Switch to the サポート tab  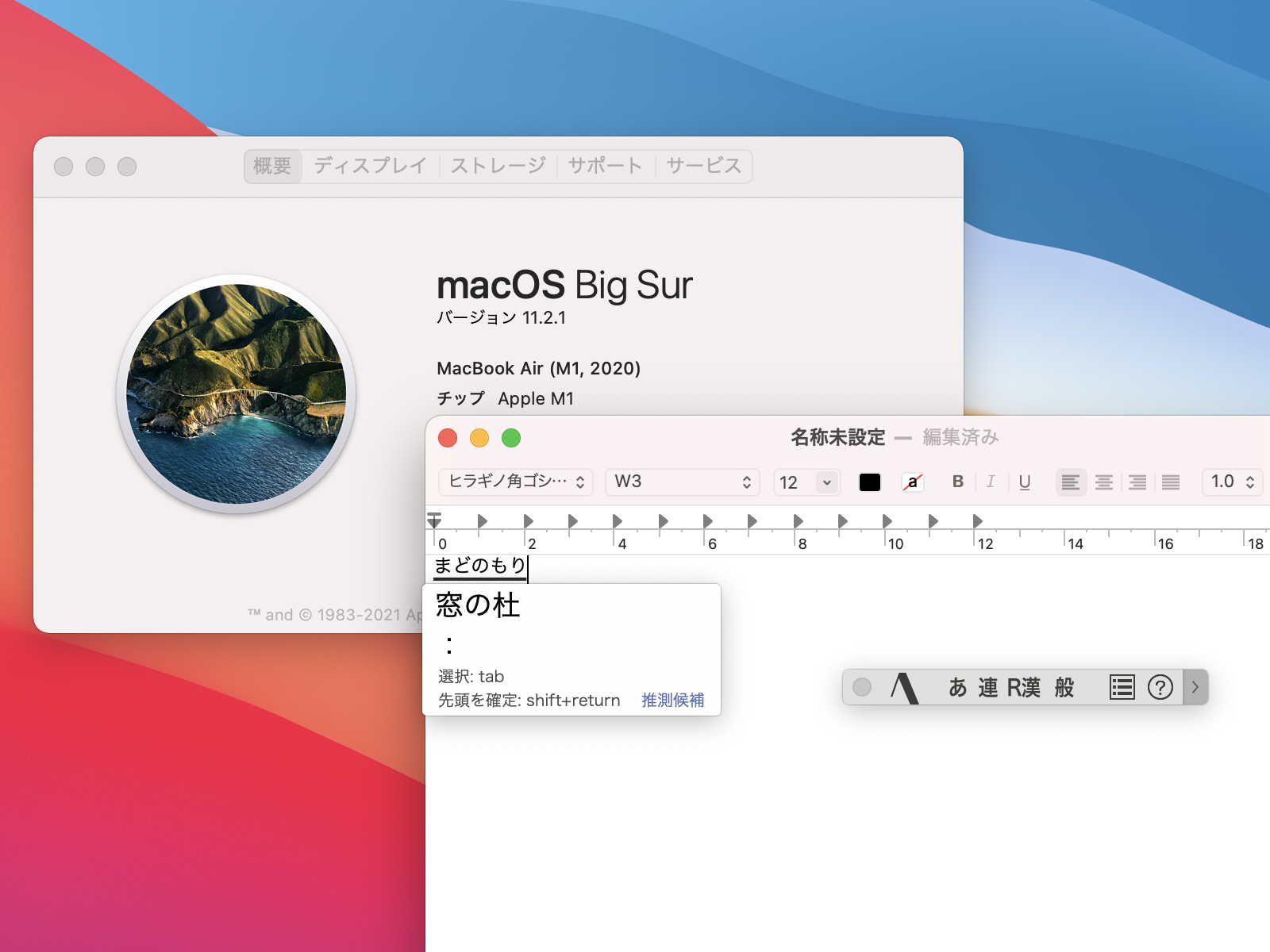click(x=606, y=166)
